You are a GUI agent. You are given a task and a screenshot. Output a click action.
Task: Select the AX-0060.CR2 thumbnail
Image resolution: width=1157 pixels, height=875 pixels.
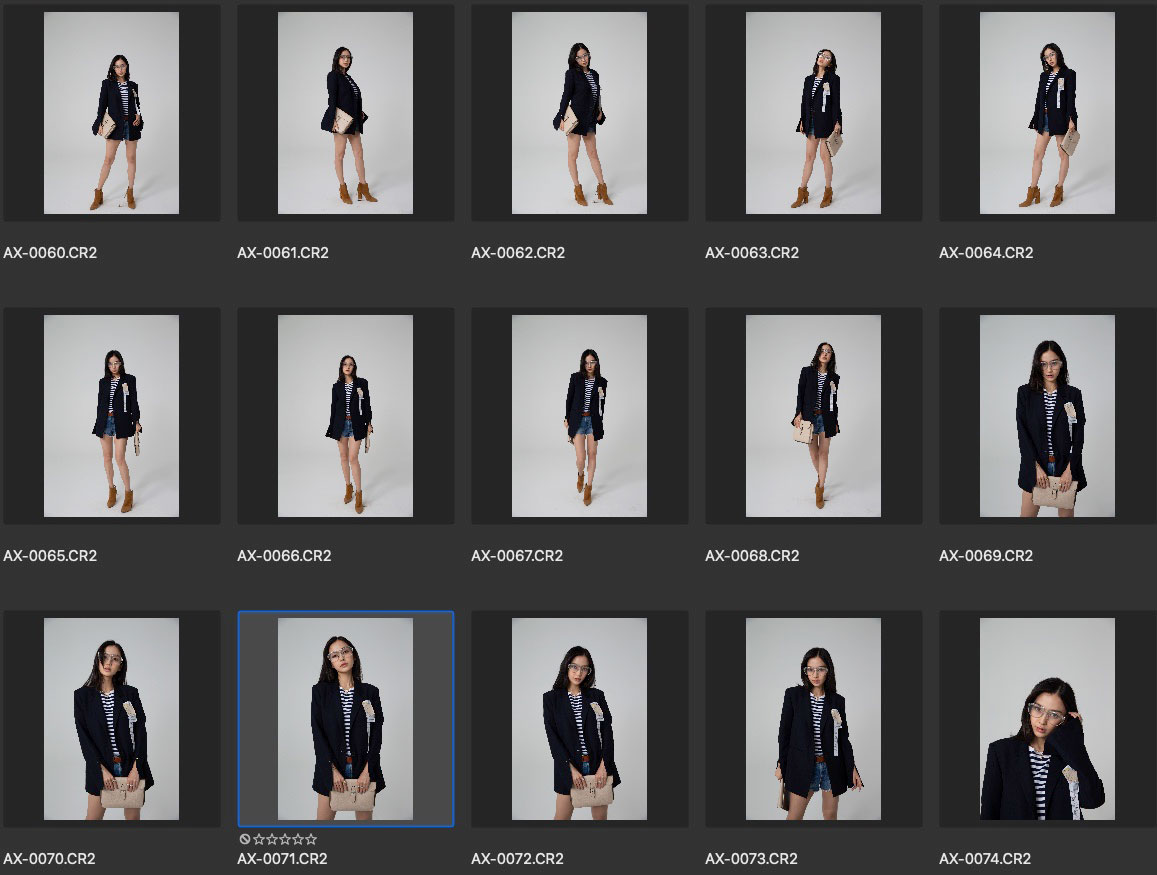tap(111, 113)
